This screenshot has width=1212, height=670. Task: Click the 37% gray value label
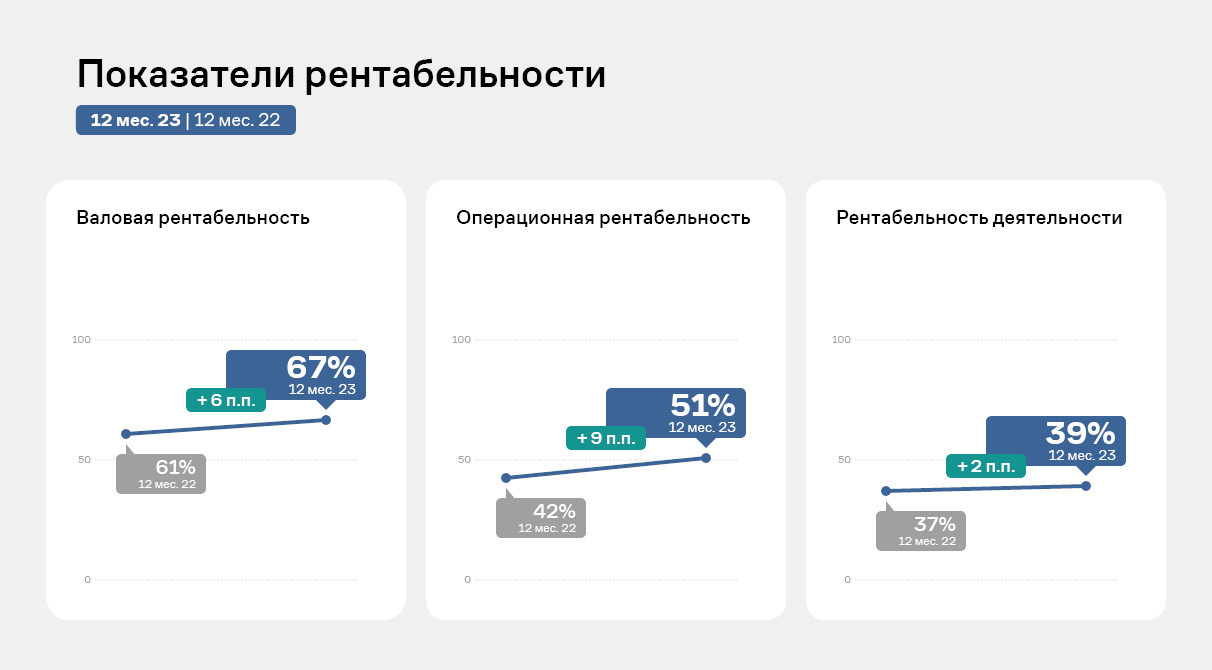pos(934,524)
